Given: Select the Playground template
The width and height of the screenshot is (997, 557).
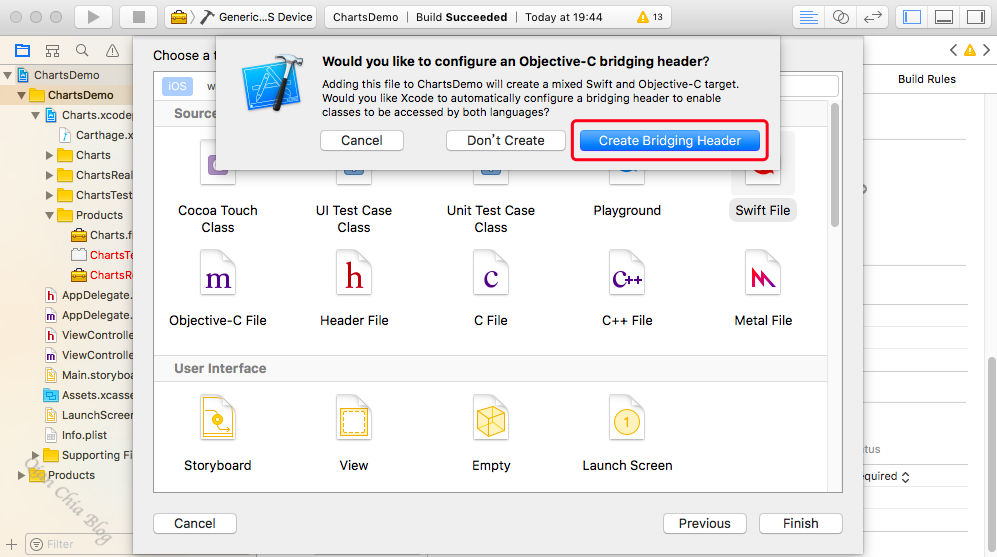Looking at the screenshot, I should pyautogui.click(x=627, y=210).
